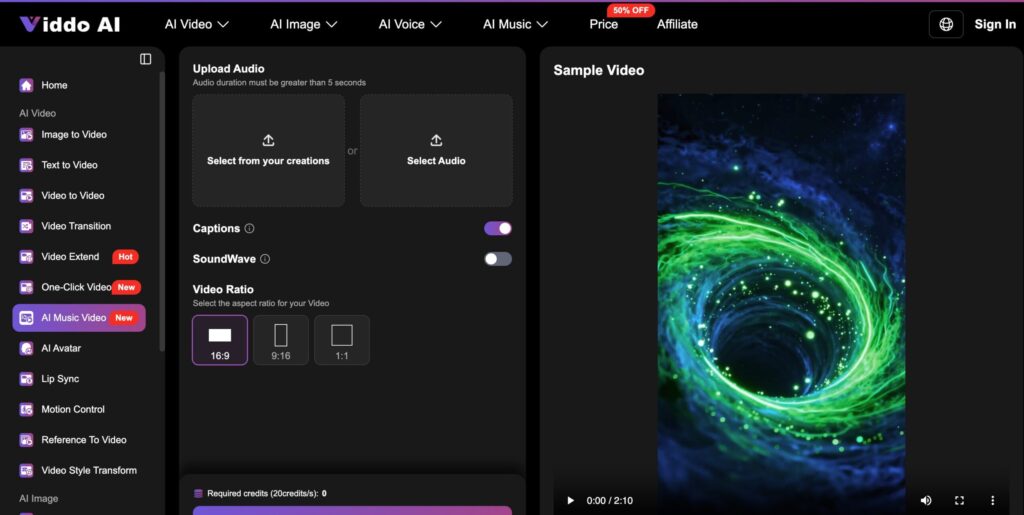Enter fullscreen for sample video

tap(959, 501)
